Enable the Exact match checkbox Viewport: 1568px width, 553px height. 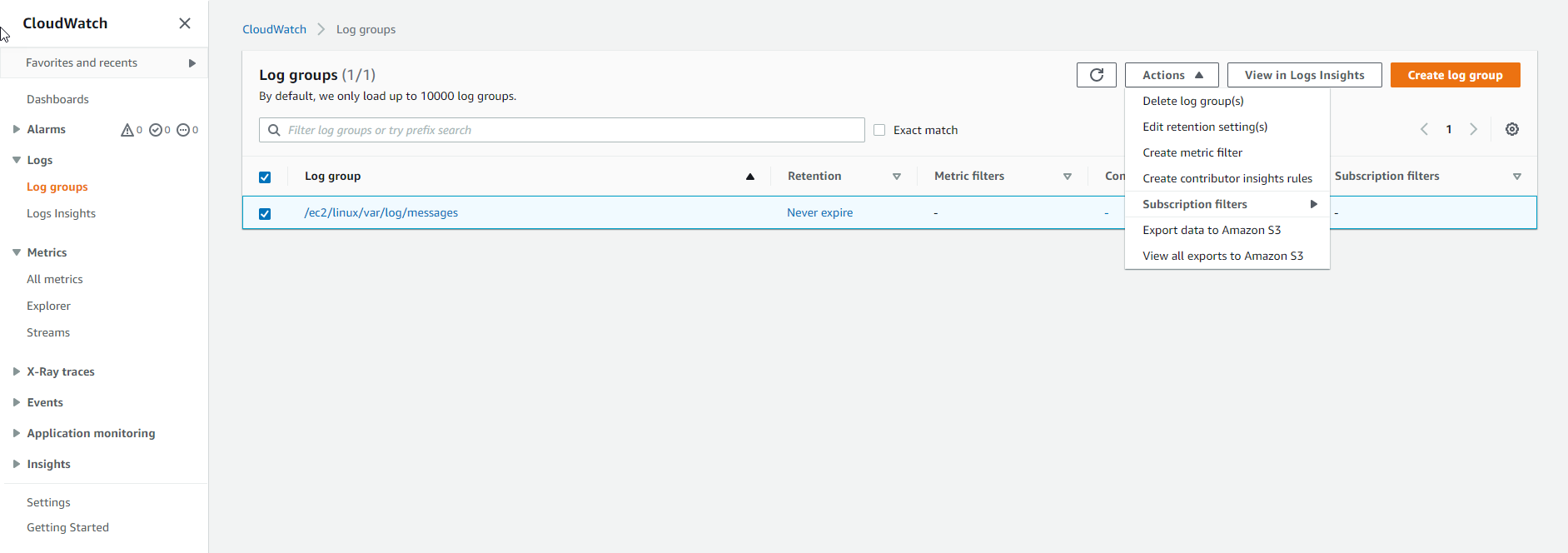point(879,130)
